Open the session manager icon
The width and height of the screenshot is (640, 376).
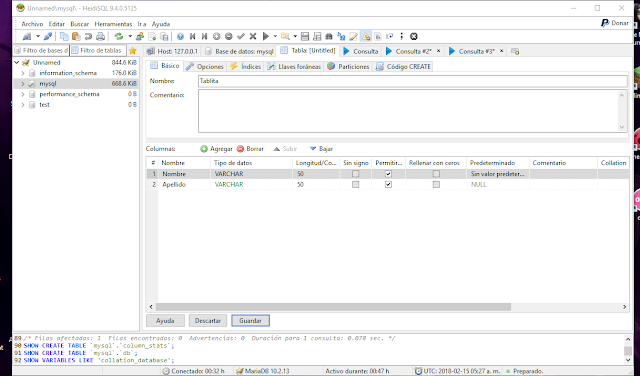tap(27, 36)
